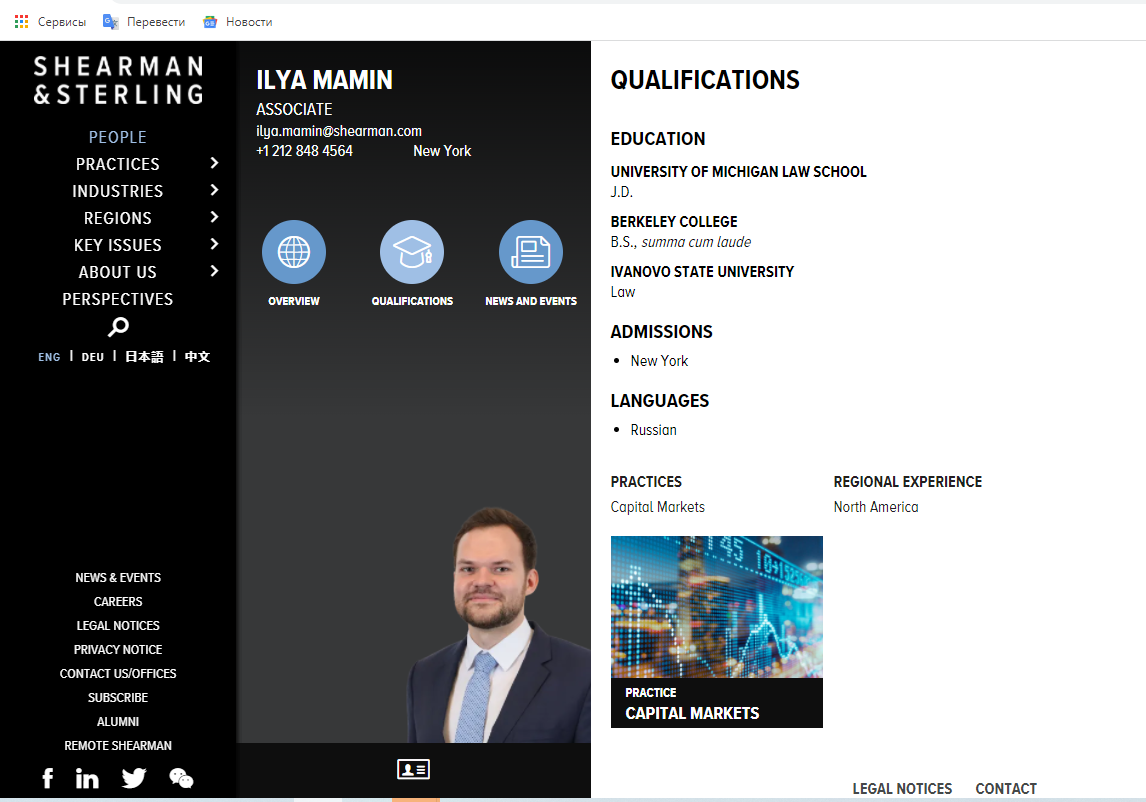Open the Qualifications graduation cap icon
Screen dimensions: 1146x802
pos(412,252)
